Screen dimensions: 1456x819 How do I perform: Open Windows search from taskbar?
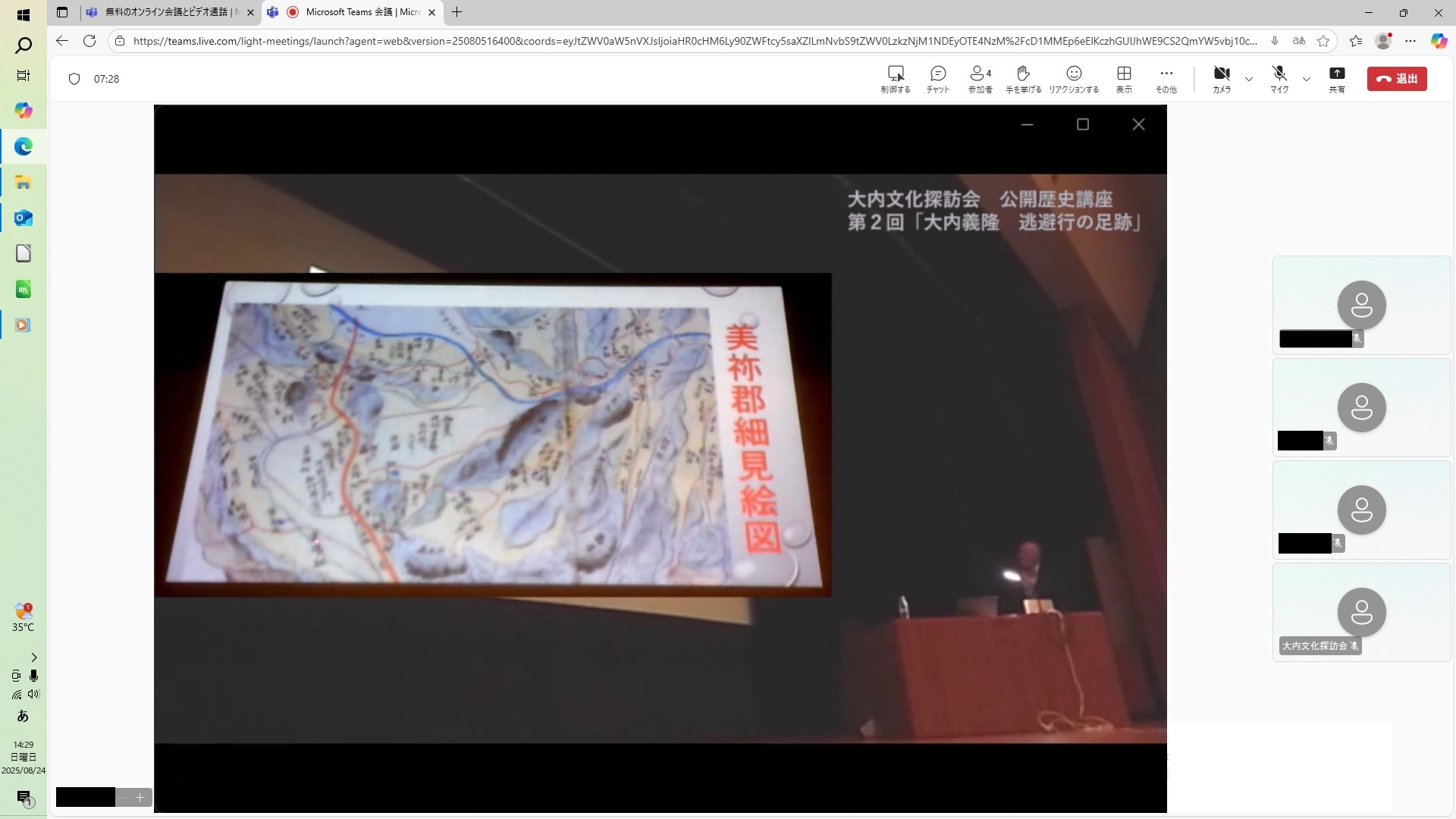tap(24, 45)
